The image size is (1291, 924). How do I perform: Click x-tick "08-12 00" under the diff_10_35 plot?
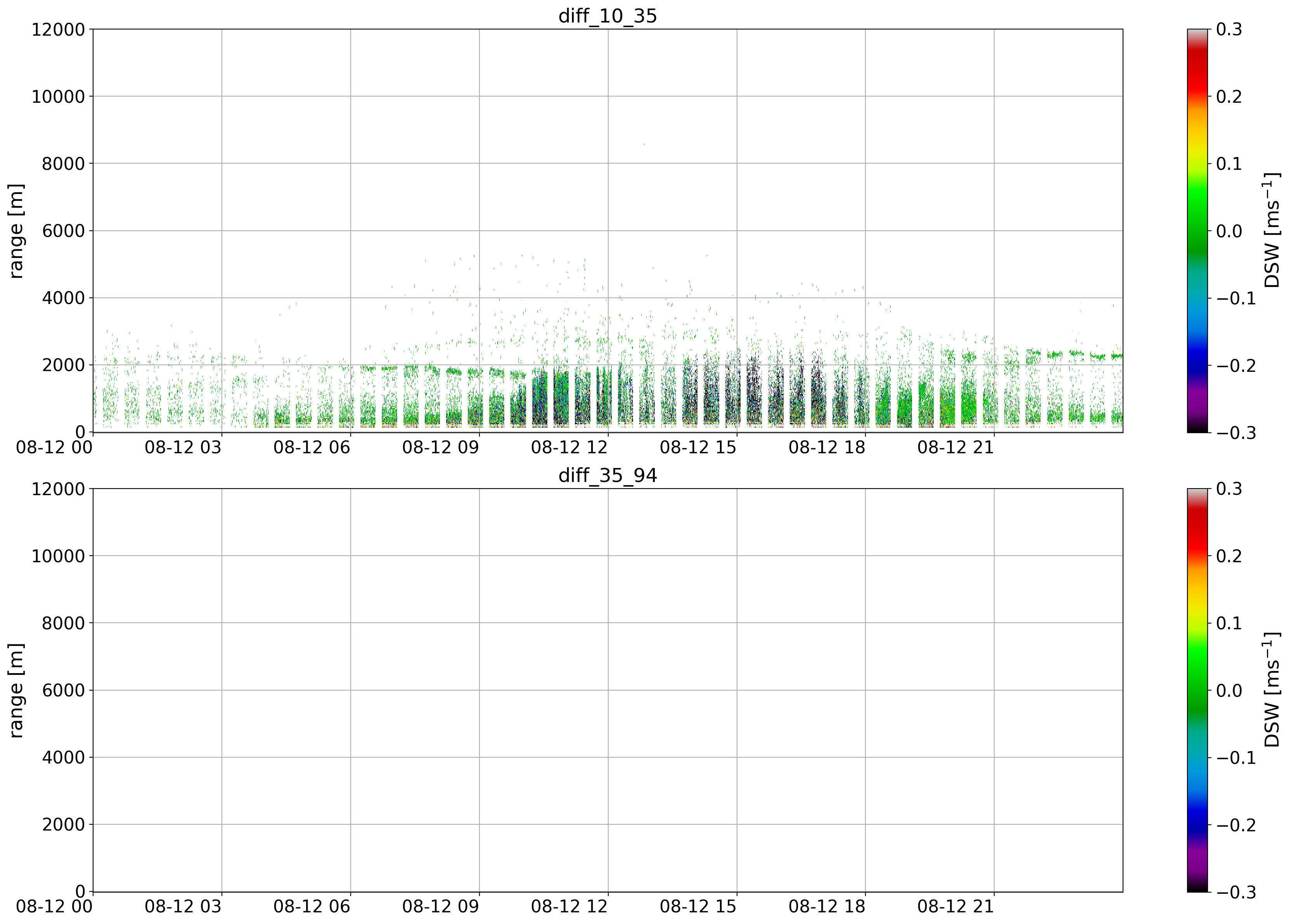click(54, 447)
